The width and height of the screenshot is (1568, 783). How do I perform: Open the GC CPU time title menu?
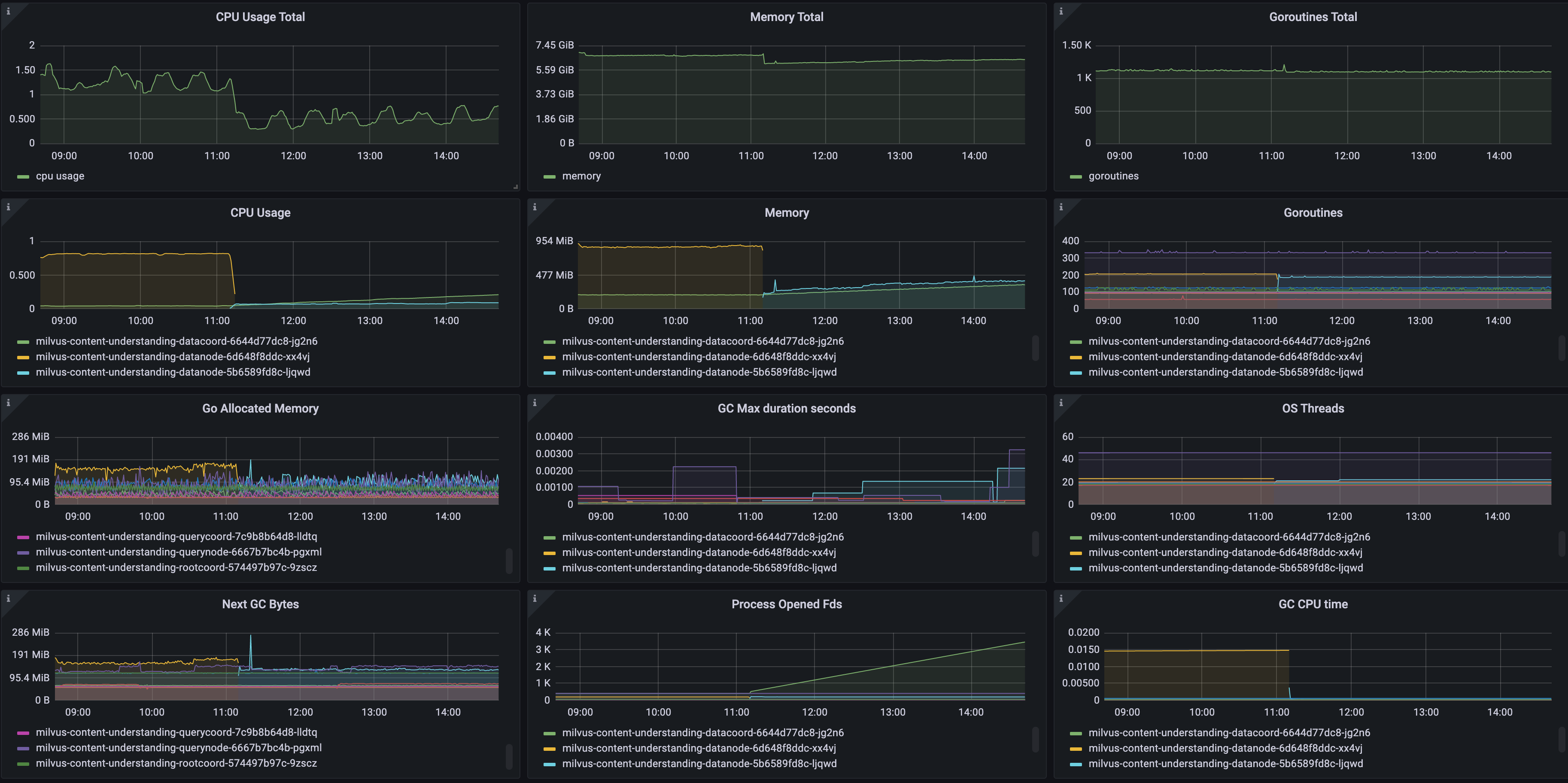click(1313, 605)
